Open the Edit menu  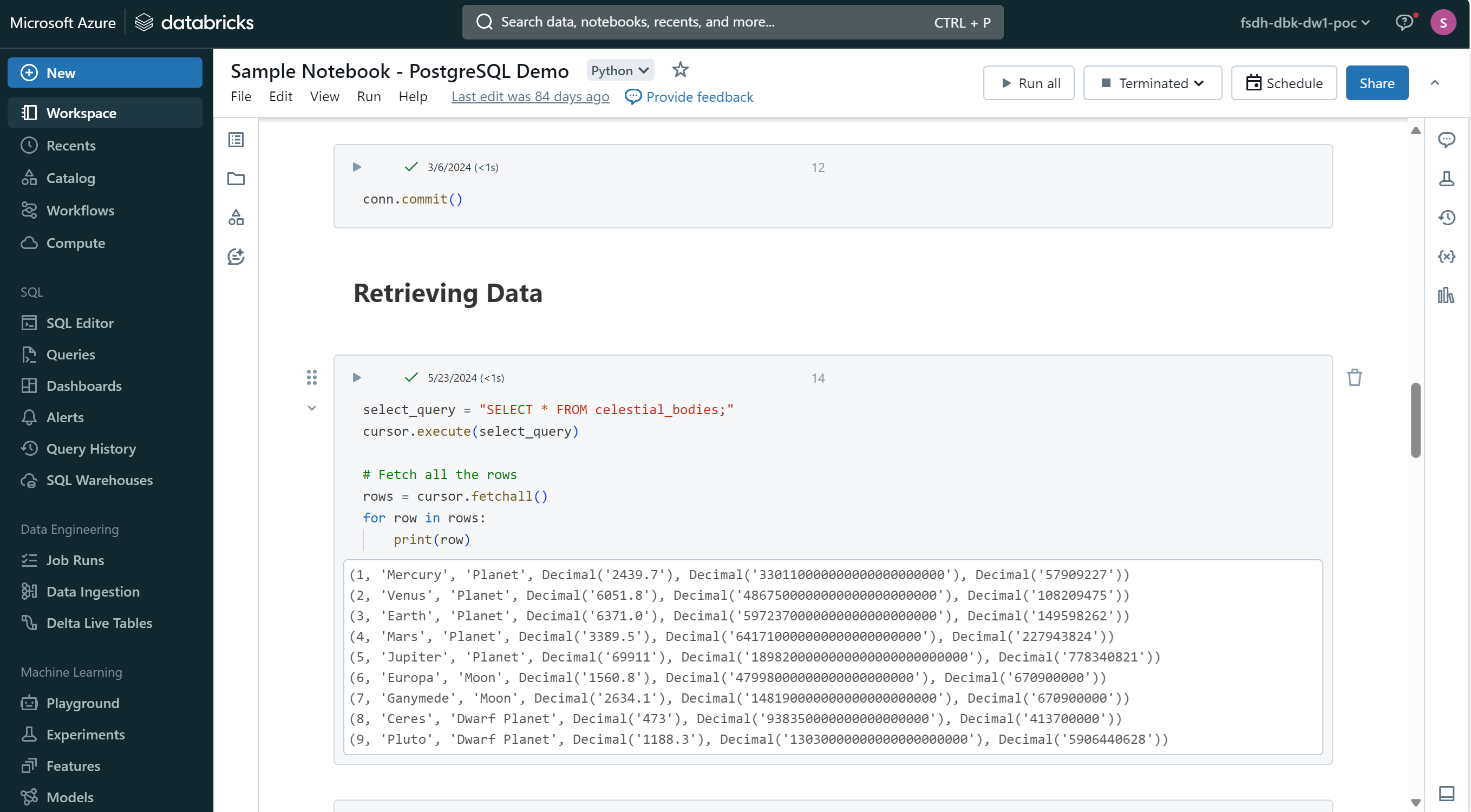[280, 96]
